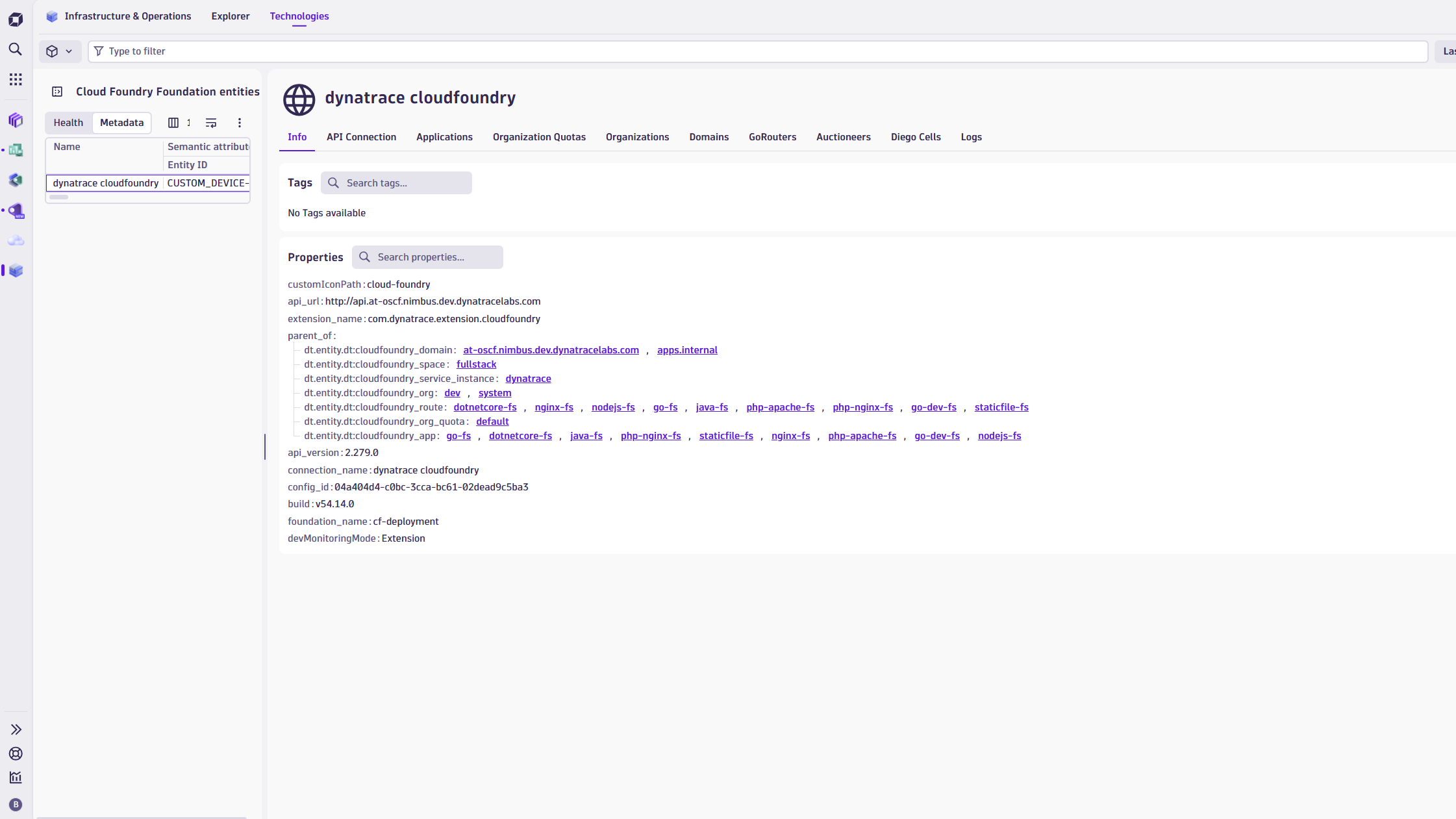Viewport: 1456px width, 819px height.
Task: Open the sorting options icon next to columns
Action: pos(210,122)
